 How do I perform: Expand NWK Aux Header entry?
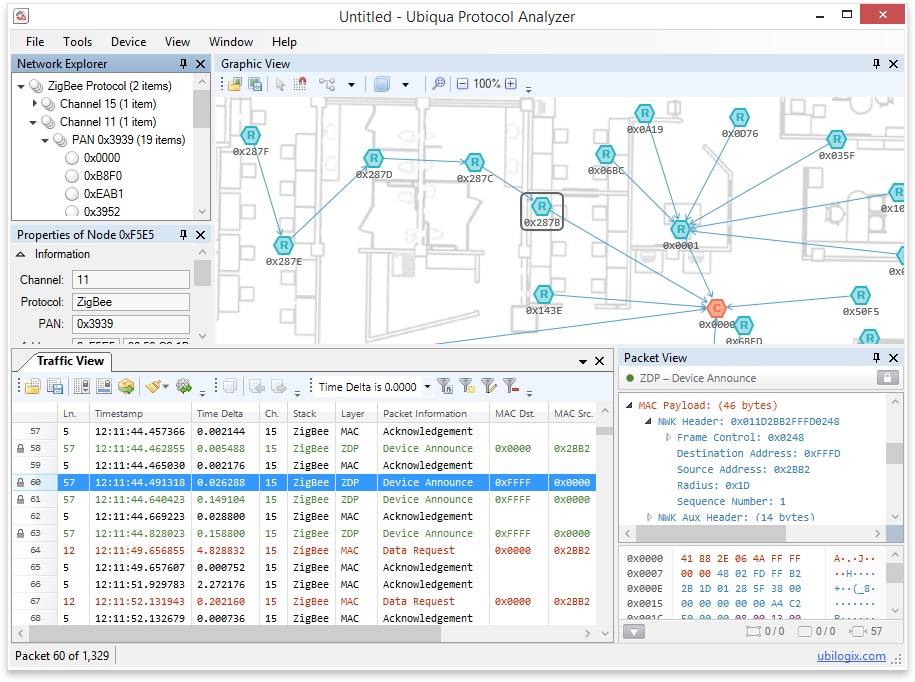pos(649,517)
